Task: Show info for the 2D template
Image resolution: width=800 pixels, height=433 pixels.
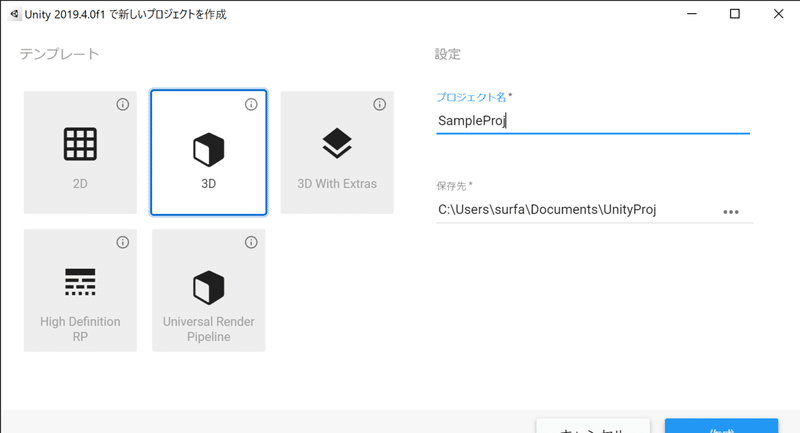Action: pos(122,105)
